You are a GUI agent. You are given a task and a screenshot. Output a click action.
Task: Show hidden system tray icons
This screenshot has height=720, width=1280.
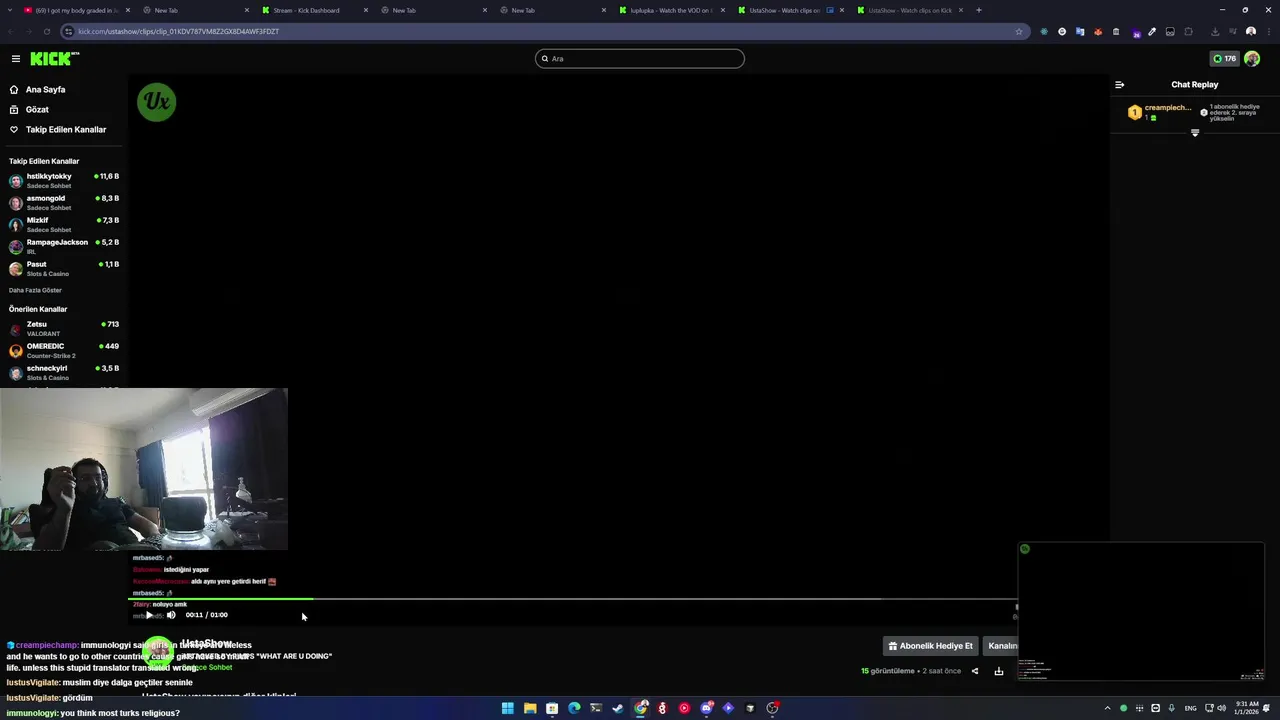[1107, 708]
